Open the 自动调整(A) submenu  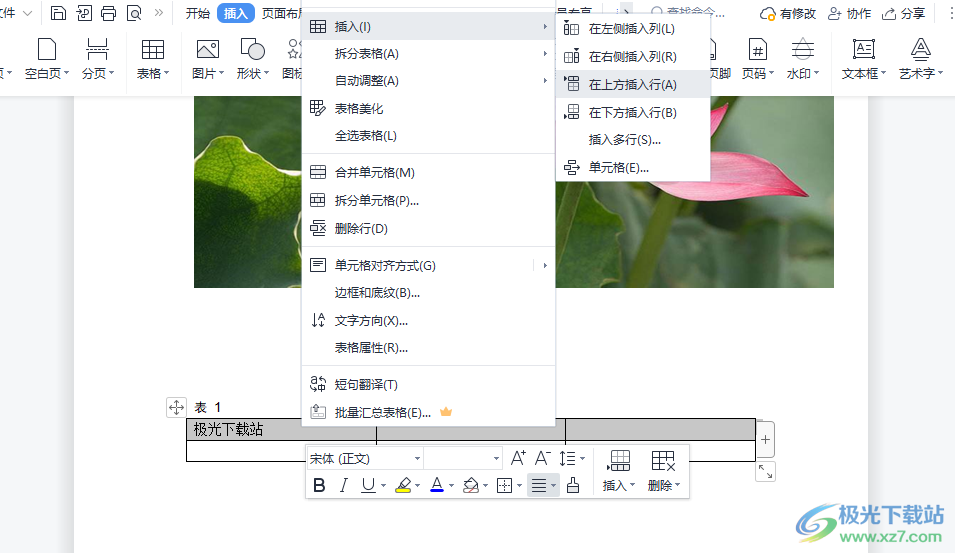point(428,80)
